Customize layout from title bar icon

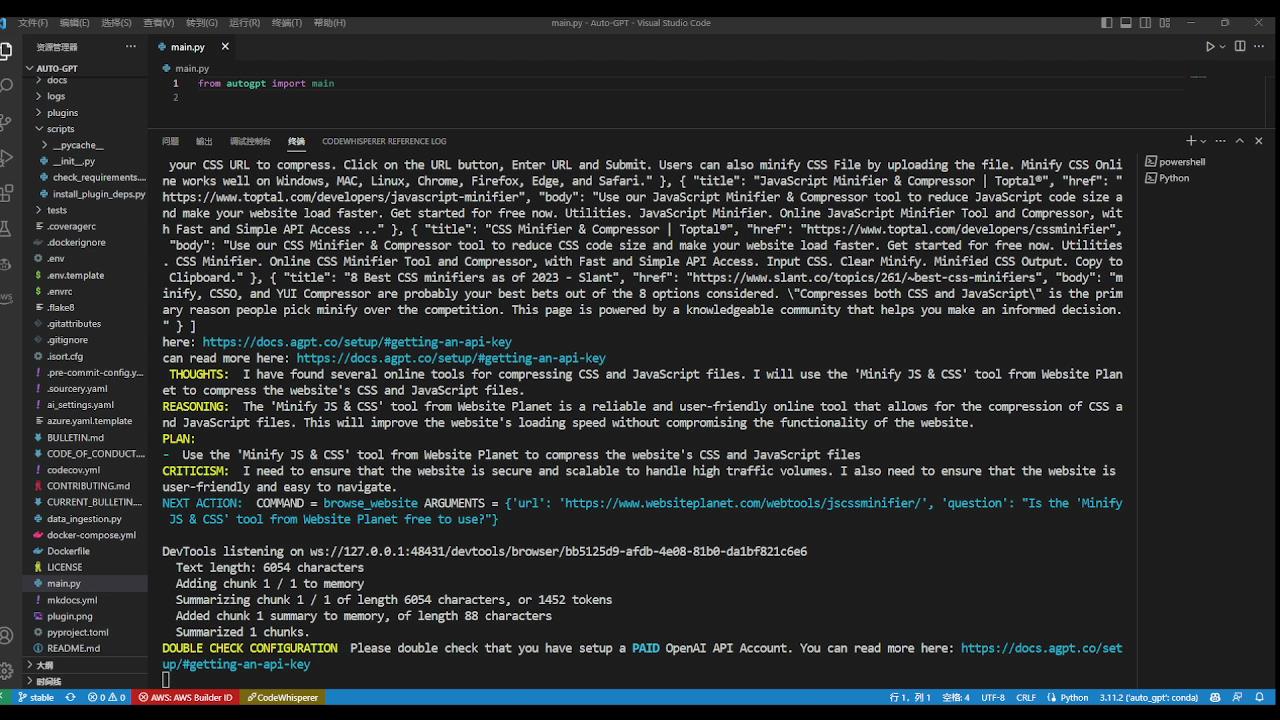(1165, 22)
